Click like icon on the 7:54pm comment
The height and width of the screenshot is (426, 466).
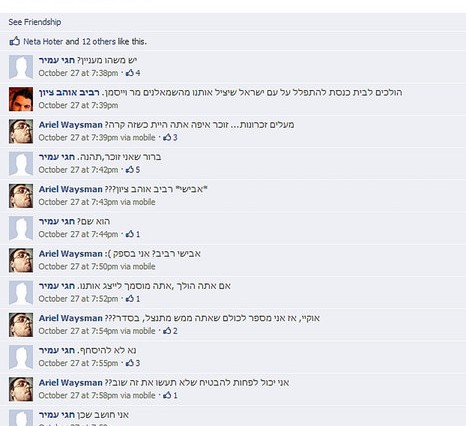167,331
